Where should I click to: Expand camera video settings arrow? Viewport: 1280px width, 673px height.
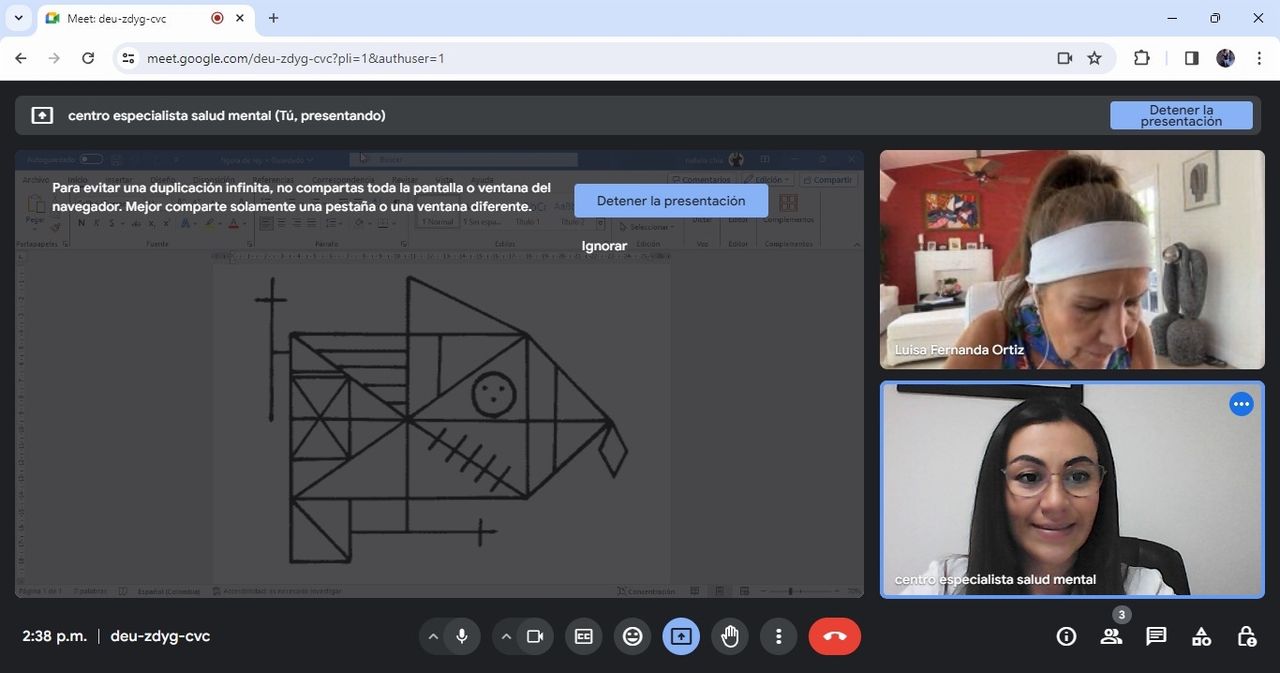point(506,636)
